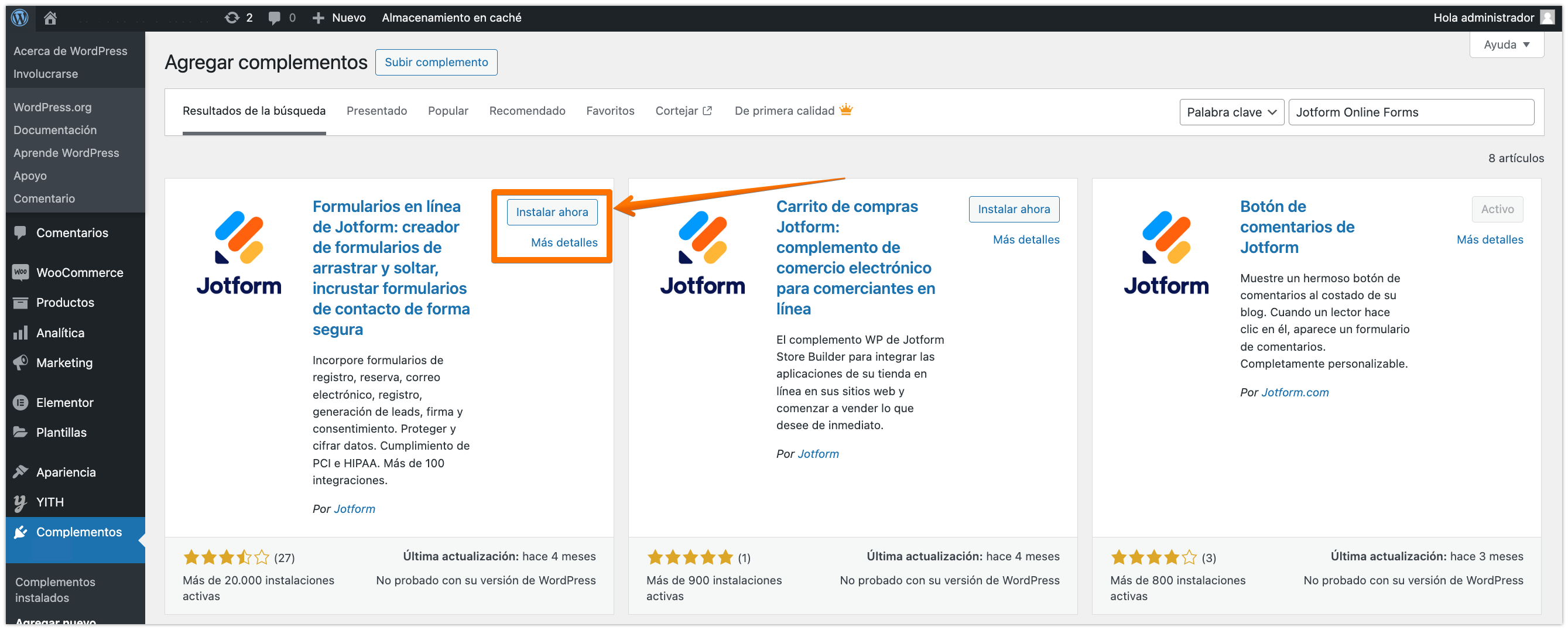Open the Botón de comentarios de Jotform title

click(1297, 227)
